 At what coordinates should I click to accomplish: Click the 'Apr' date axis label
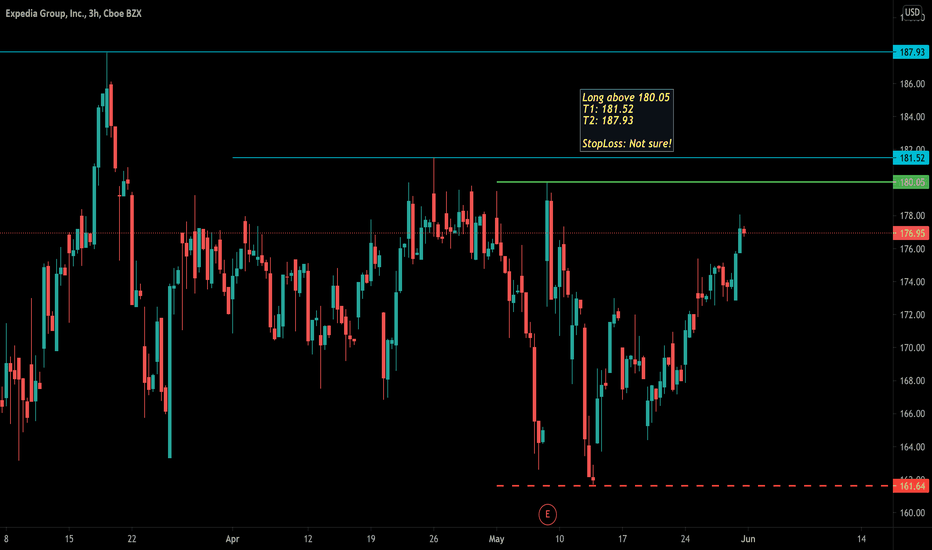[232, 539]
